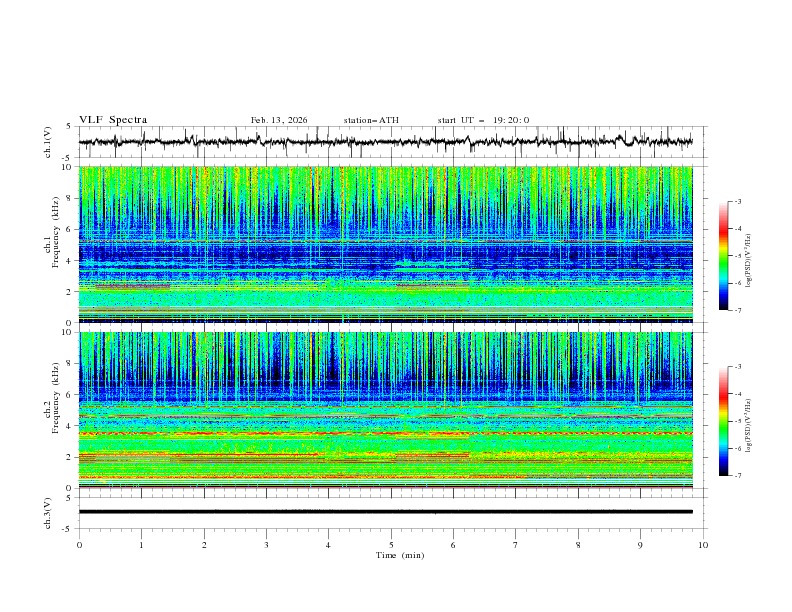Click the 'Feb. 13, 2026' date label
This screenshot has height=612, width=792.
[279, 120]
